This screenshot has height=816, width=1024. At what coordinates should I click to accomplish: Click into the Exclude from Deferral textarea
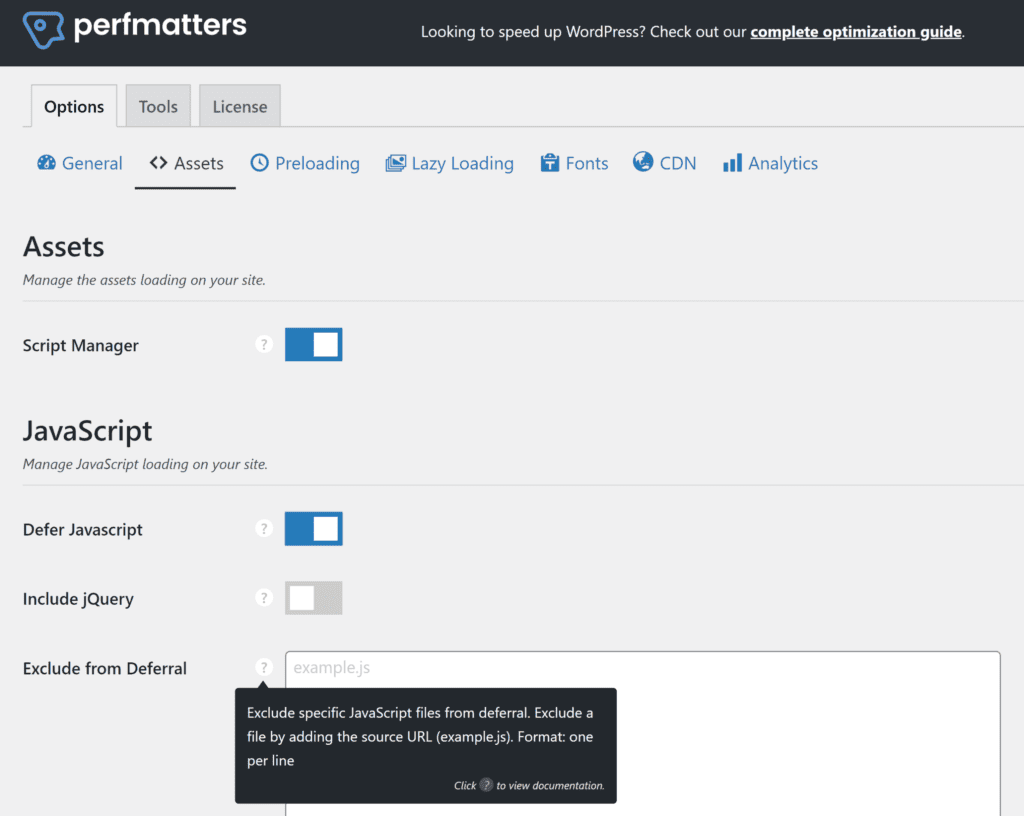coord(643,733)
